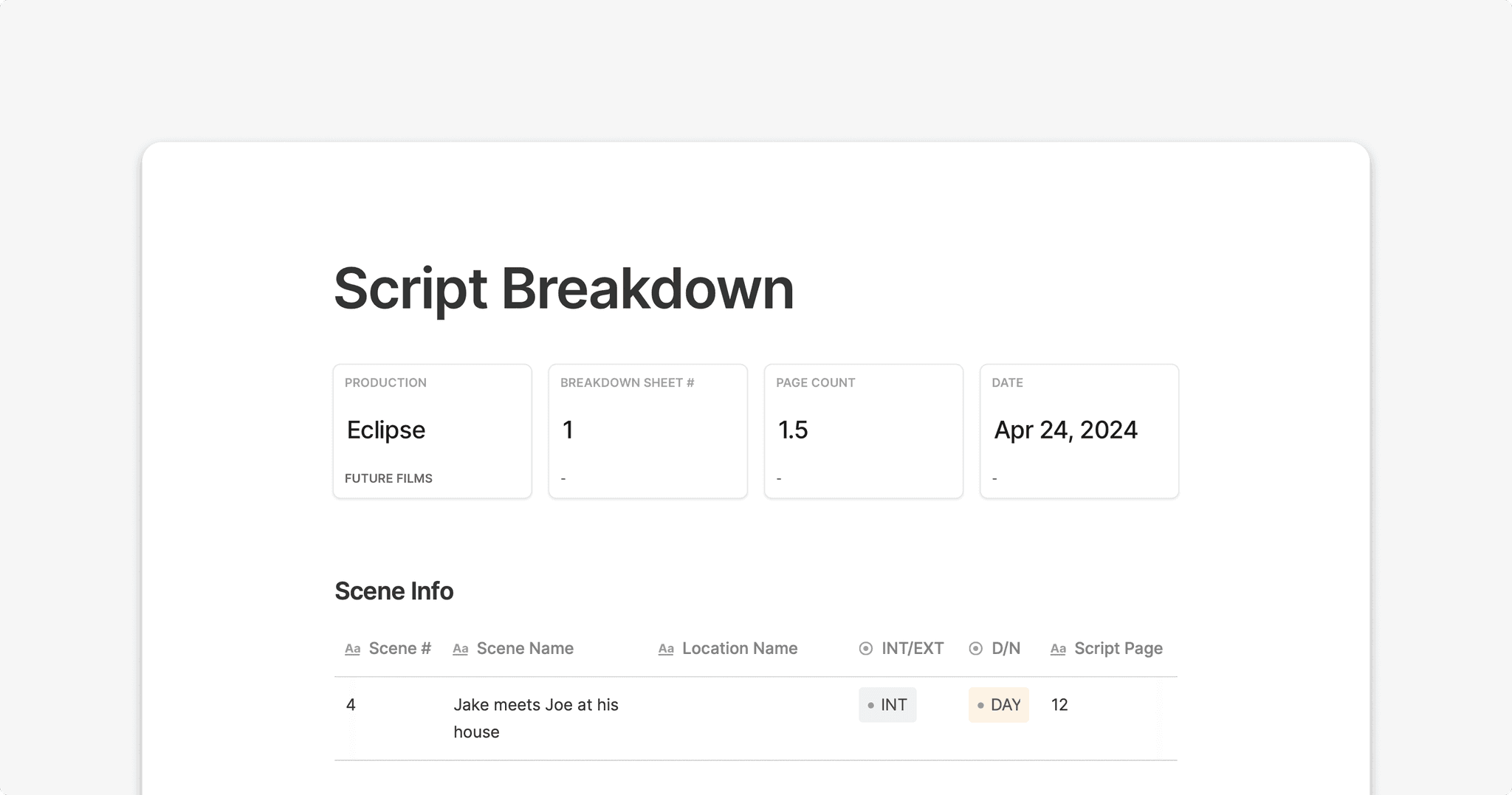This screenshot has width=1512, height=795.
Task: Open the INT/EXT column header menu
Action: (x=913, y=648)
